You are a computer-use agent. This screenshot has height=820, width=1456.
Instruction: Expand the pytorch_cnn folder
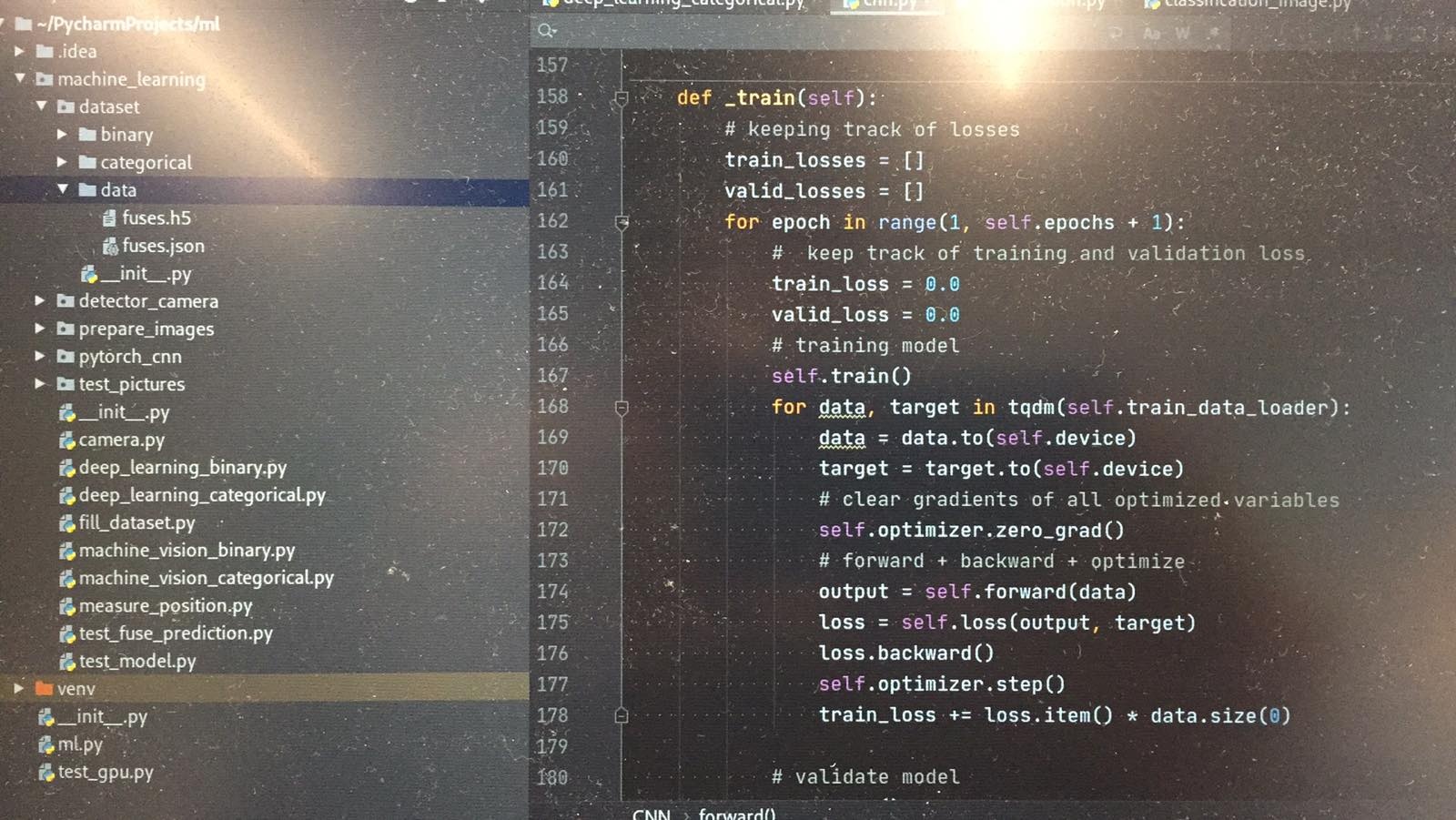click(40, 356)
